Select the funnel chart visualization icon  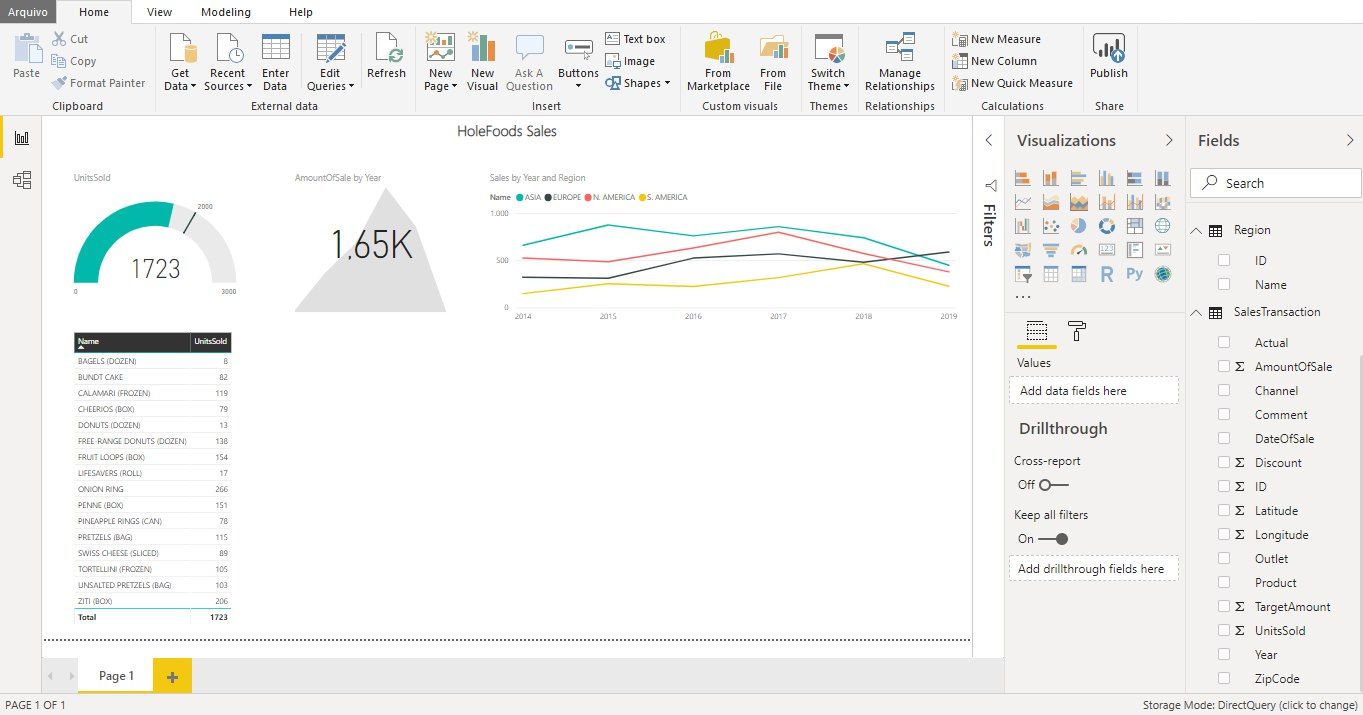[x=1051, y=250]
